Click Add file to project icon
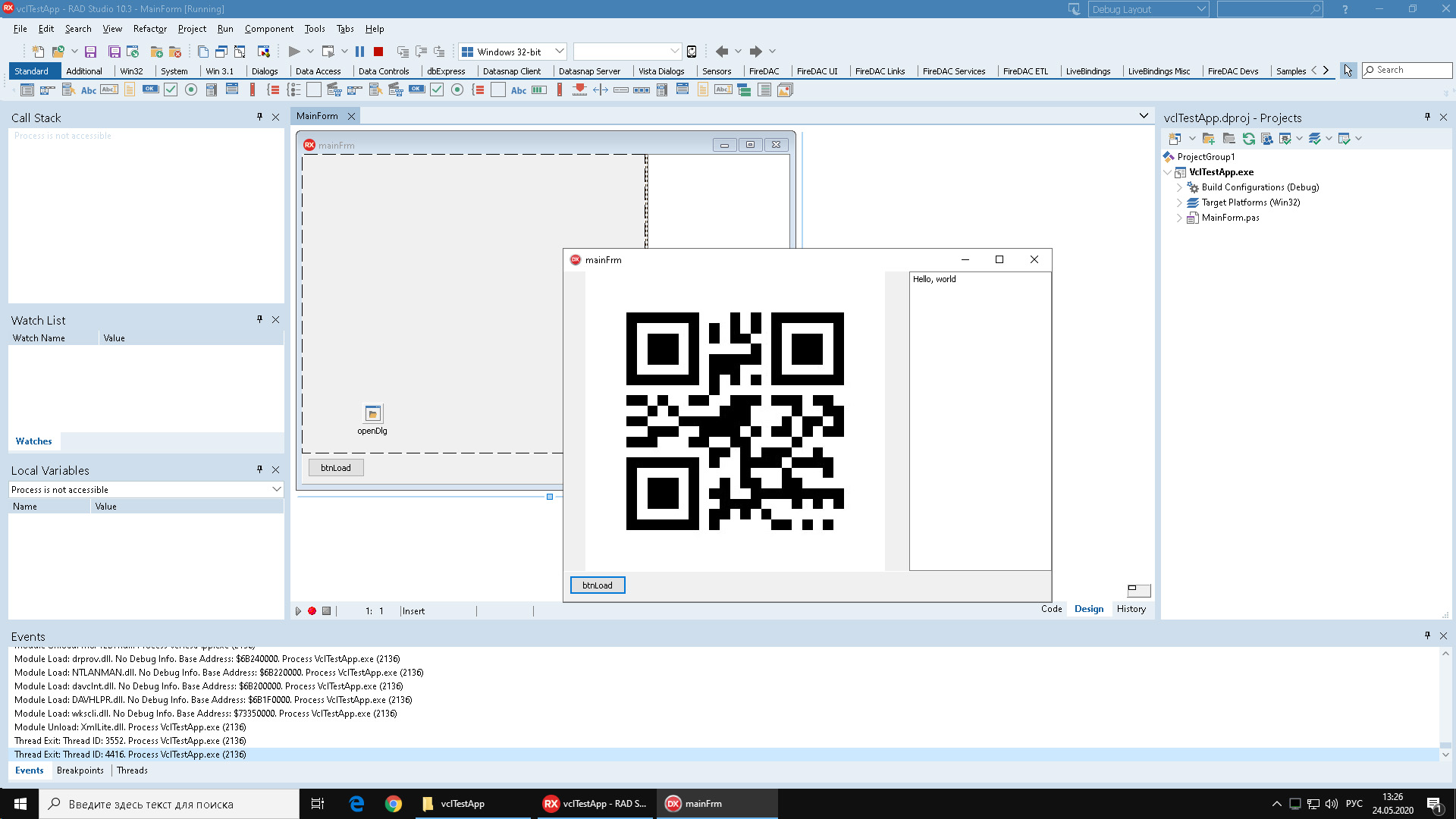The height and width of the screenshot is (819, 1456). pyautogui.click(x=157, y=52)
